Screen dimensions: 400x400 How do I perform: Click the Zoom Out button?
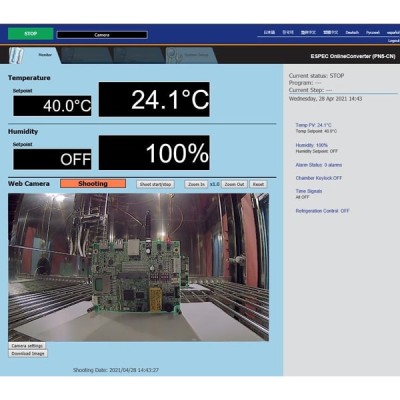(x=234, y=184)
